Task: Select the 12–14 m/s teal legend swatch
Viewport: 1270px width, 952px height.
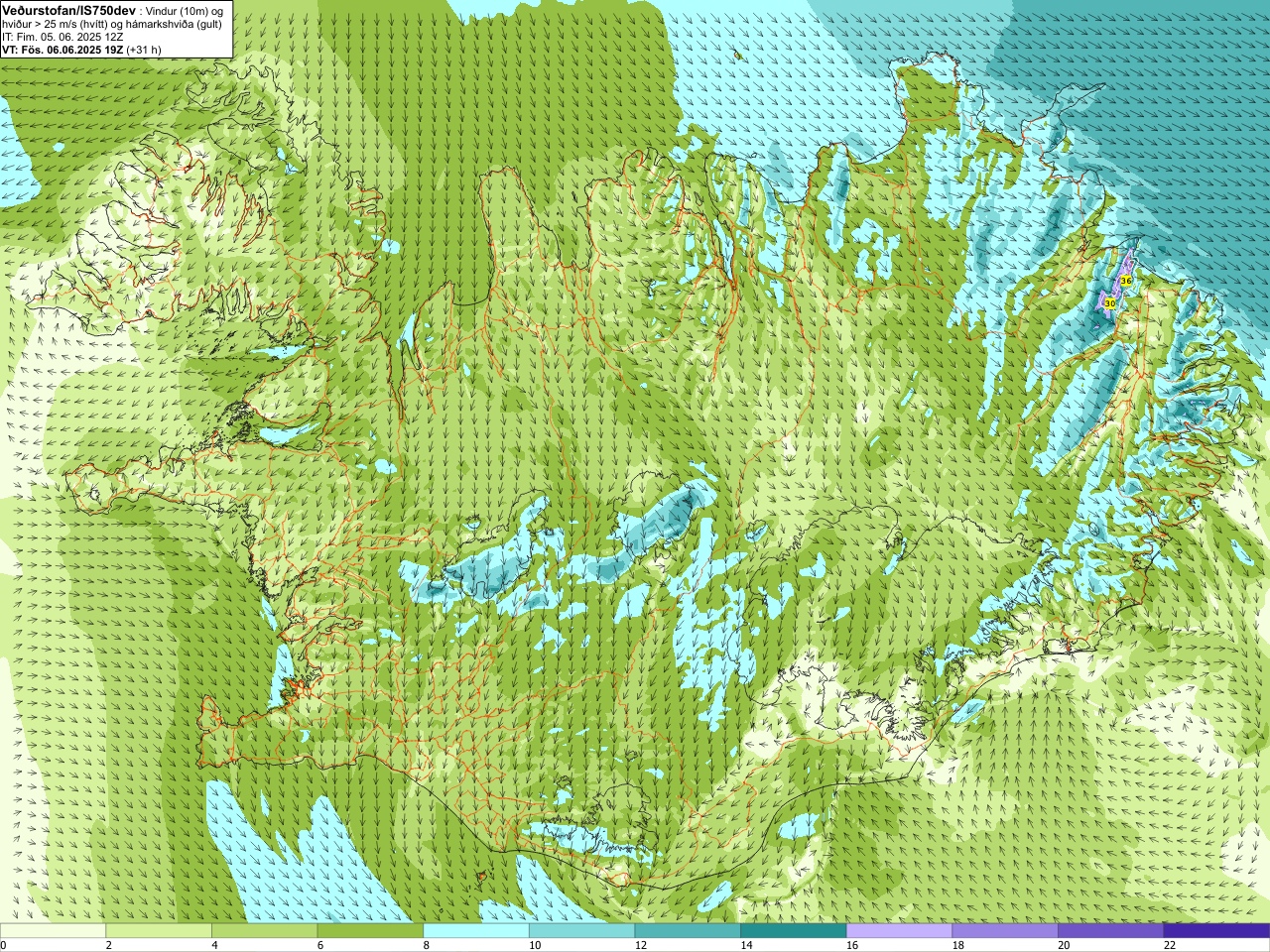Action: point(688,931)
